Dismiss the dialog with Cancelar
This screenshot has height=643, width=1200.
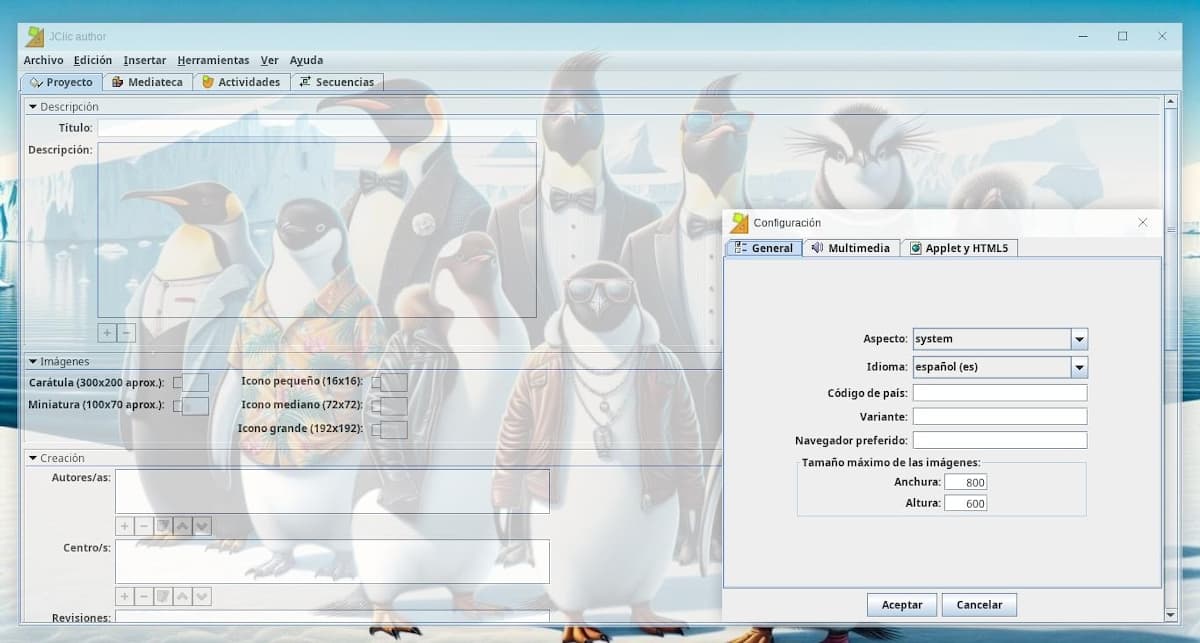point(979,605)
